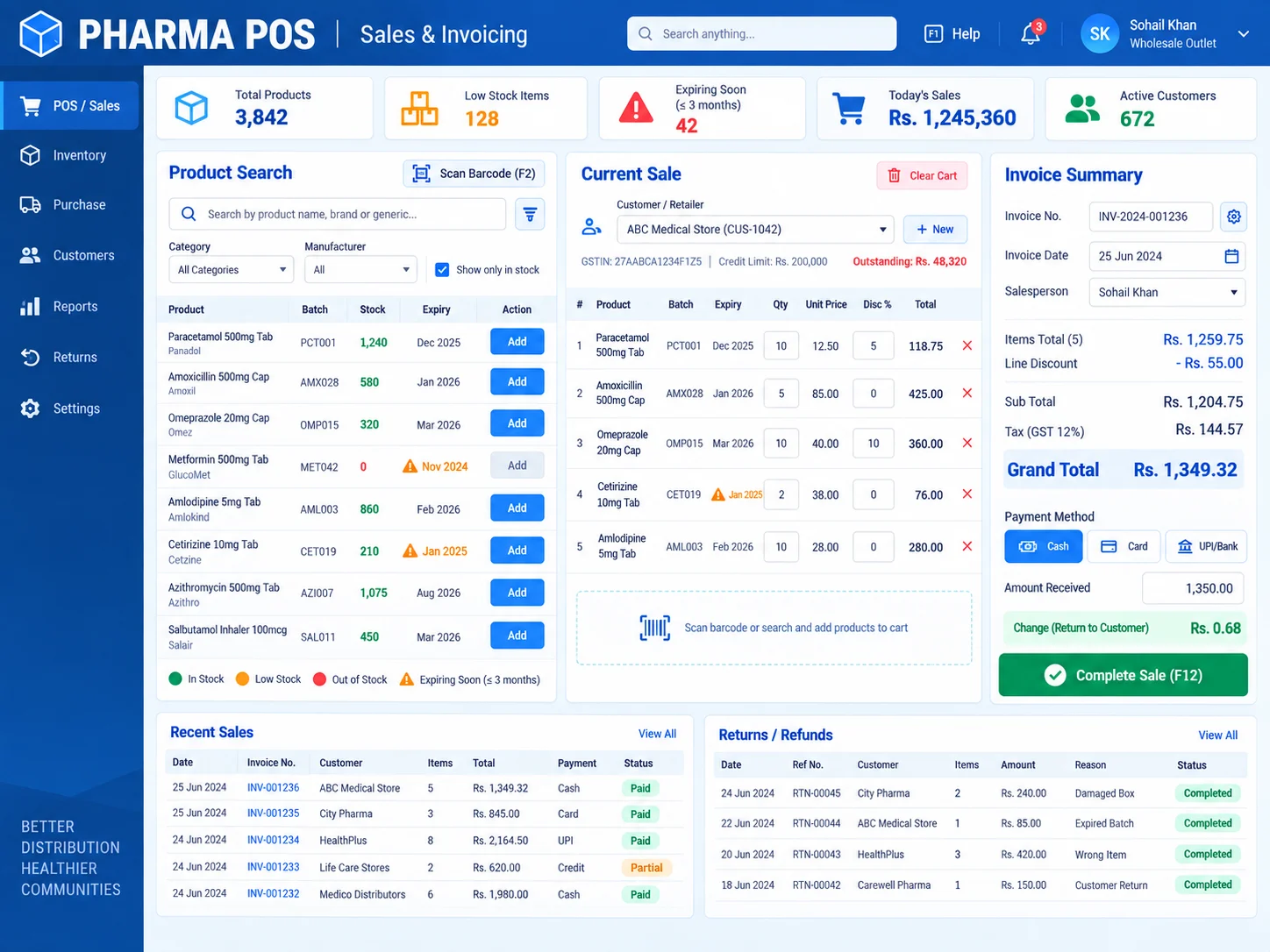Click the Expired Batch reason cell
The height and width of the screenshot is (952, 1270).
1104,823
